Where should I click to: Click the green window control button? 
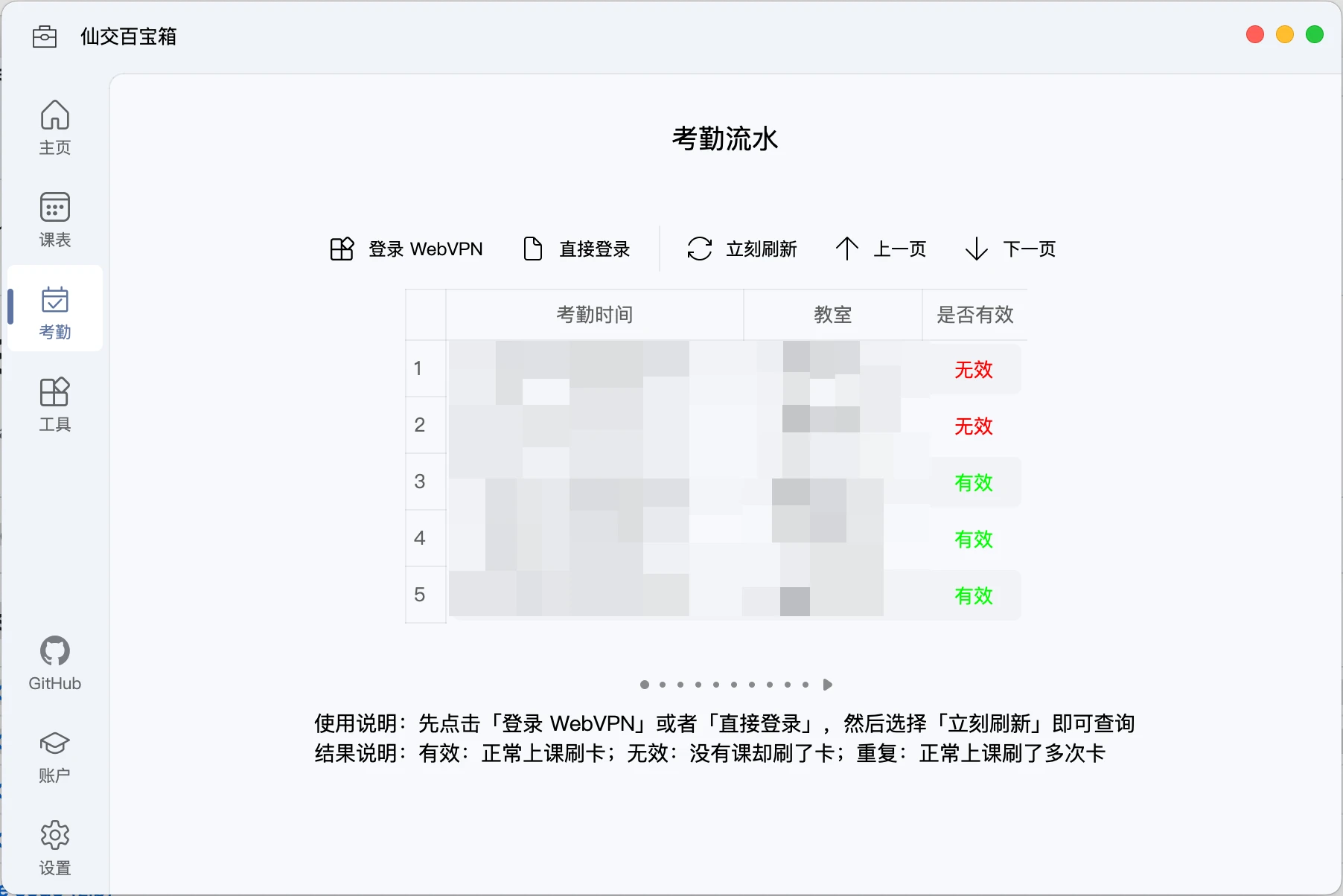[x=1315, y=34]
